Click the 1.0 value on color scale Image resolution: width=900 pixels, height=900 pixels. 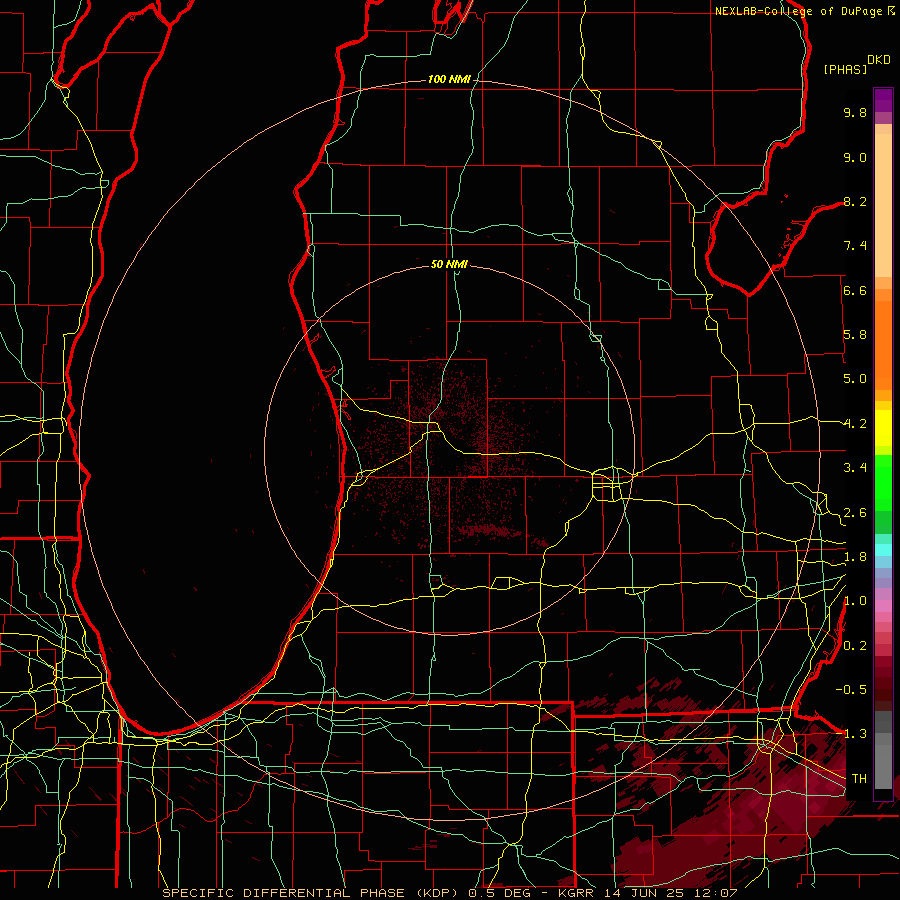click(855, 601)
